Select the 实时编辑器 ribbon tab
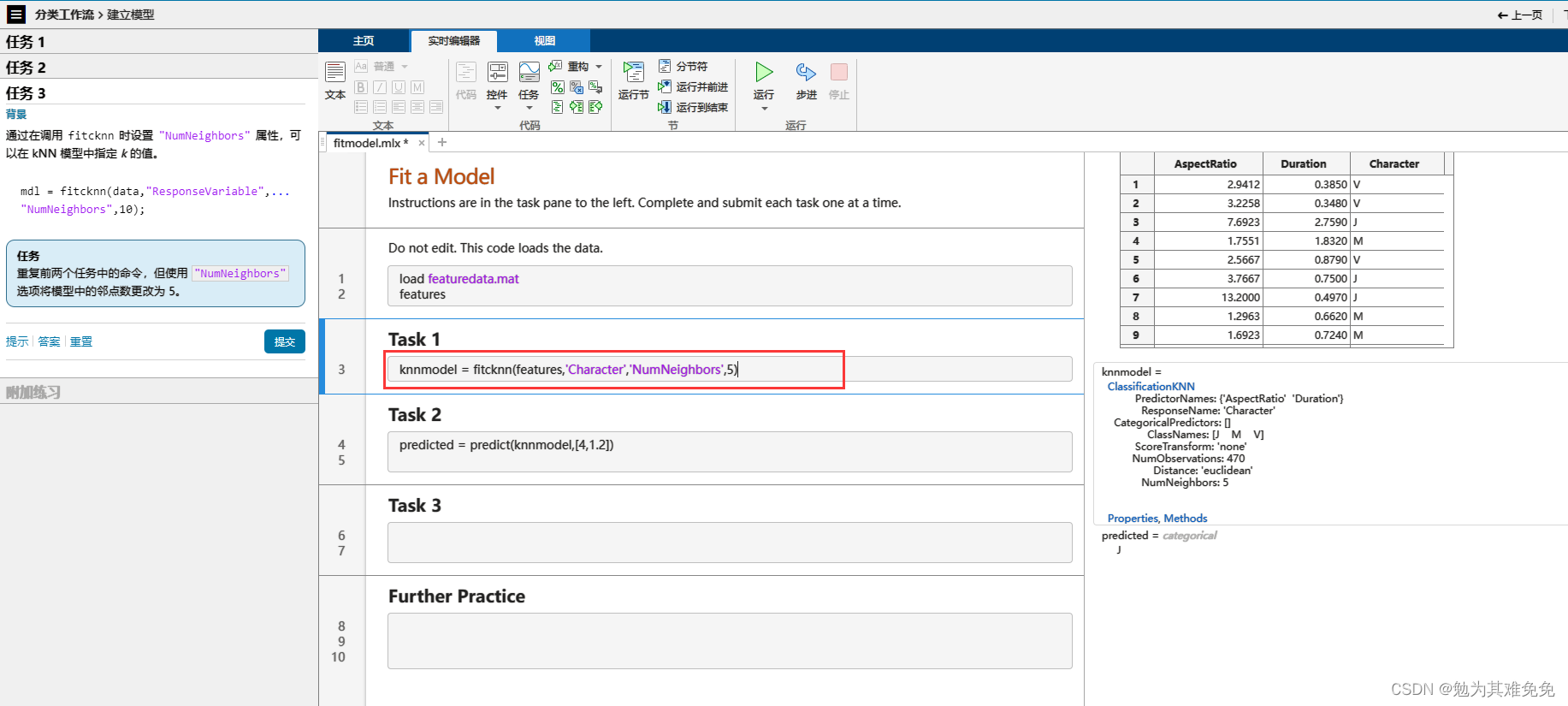The height and width of the screenshot is (706, 1568). point(453,40)
